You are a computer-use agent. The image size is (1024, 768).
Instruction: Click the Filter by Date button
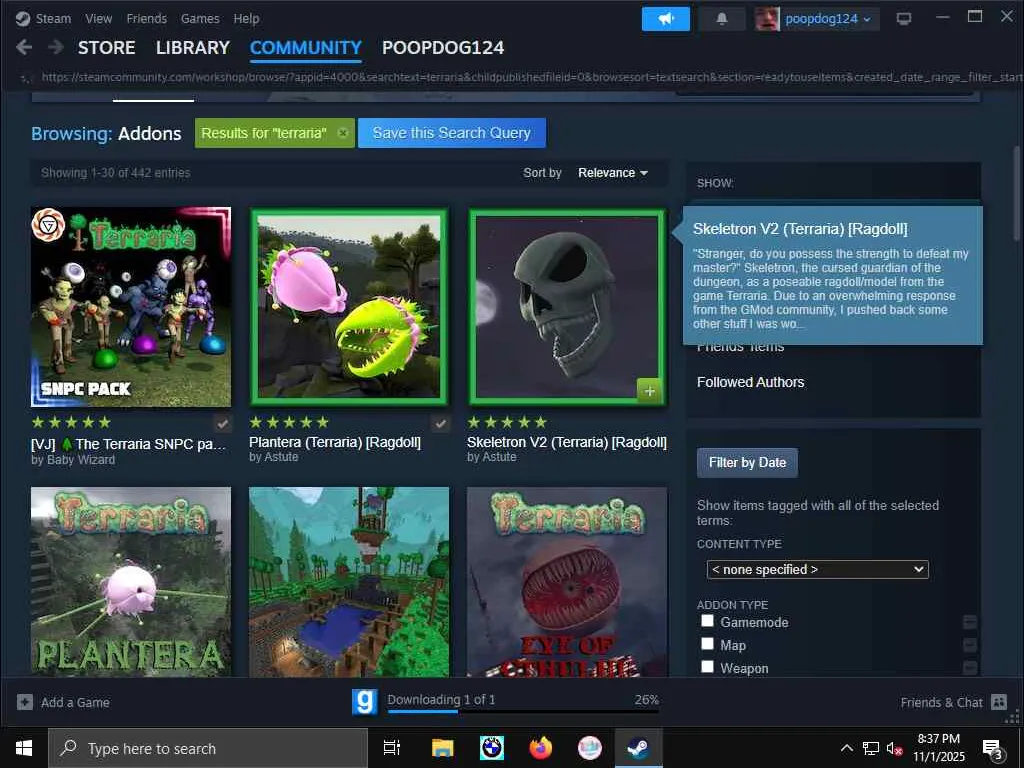tap(747, 462)
